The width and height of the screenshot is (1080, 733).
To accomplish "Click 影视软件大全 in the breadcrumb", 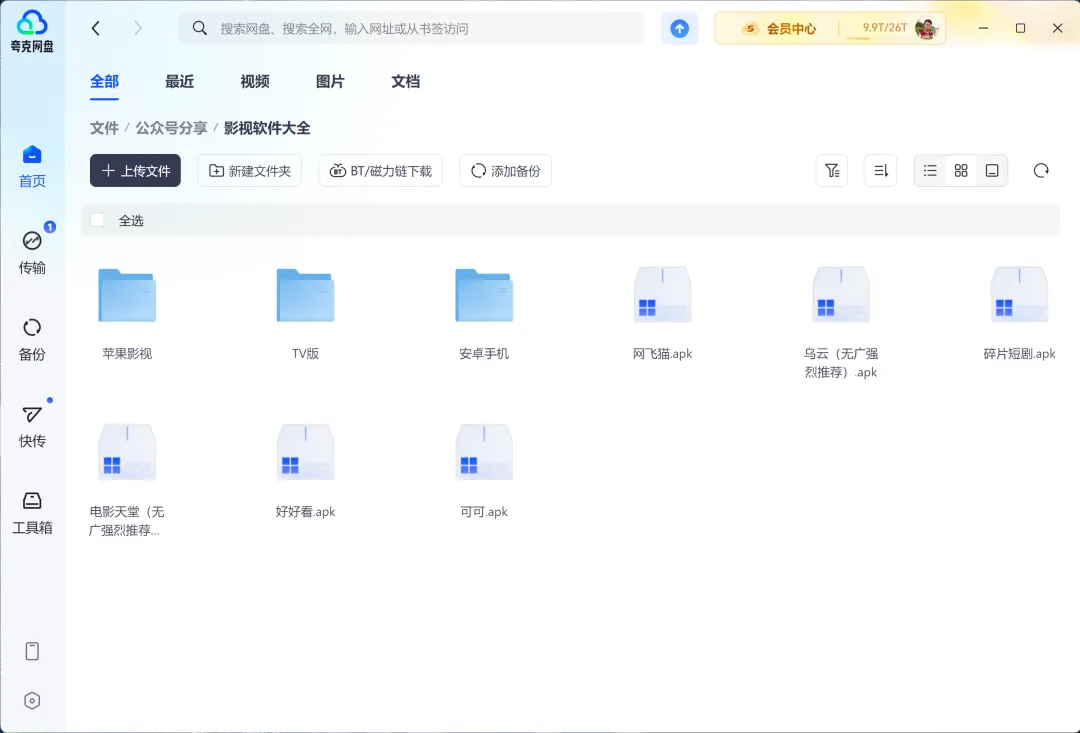I will [267, 127].
